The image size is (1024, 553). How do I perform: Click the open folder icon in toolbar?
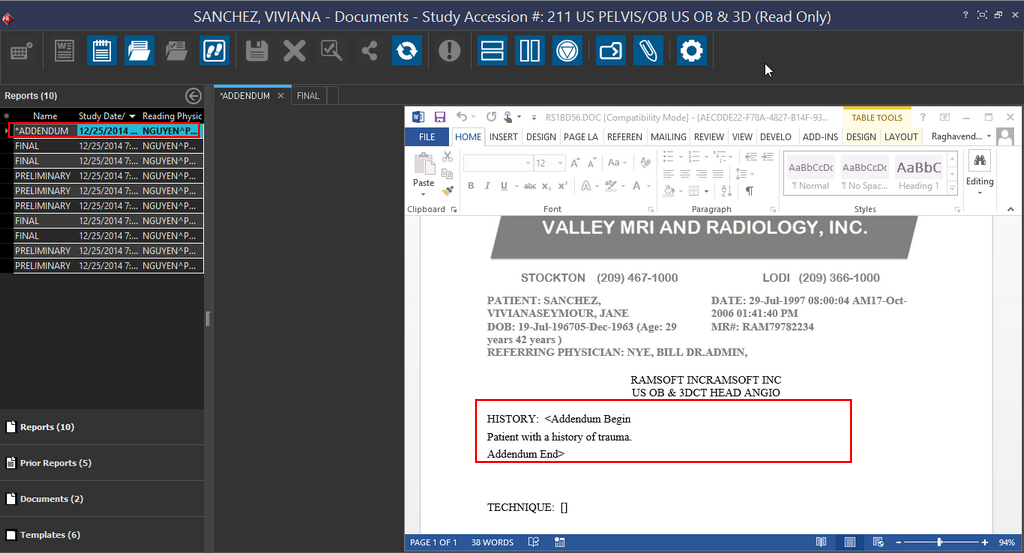[x=139, y=50]
